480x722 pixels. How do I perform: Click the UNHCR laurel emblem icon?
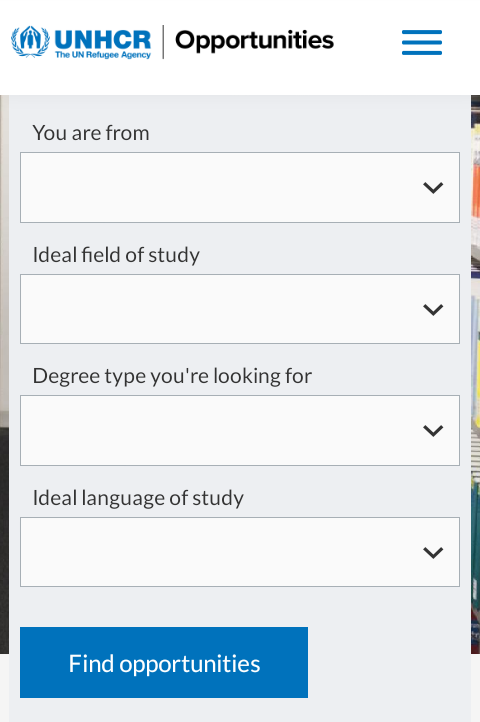pos(30,41)
